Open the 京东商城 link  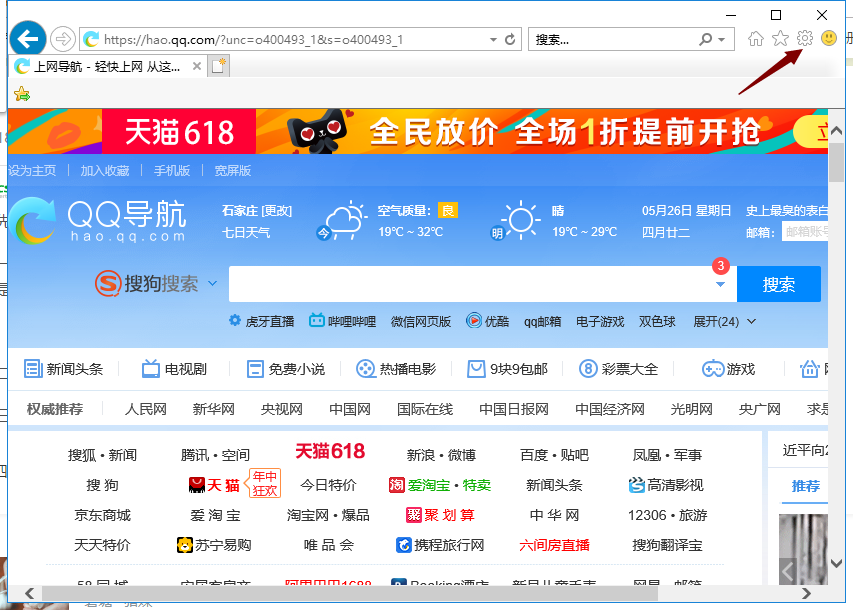coord(102,515)
